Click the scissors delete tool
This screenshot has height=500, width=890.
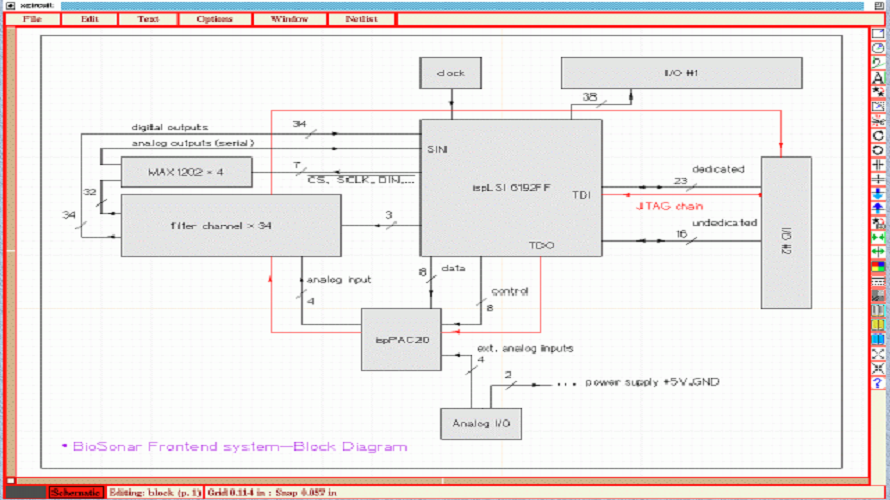tap(878, 121)
